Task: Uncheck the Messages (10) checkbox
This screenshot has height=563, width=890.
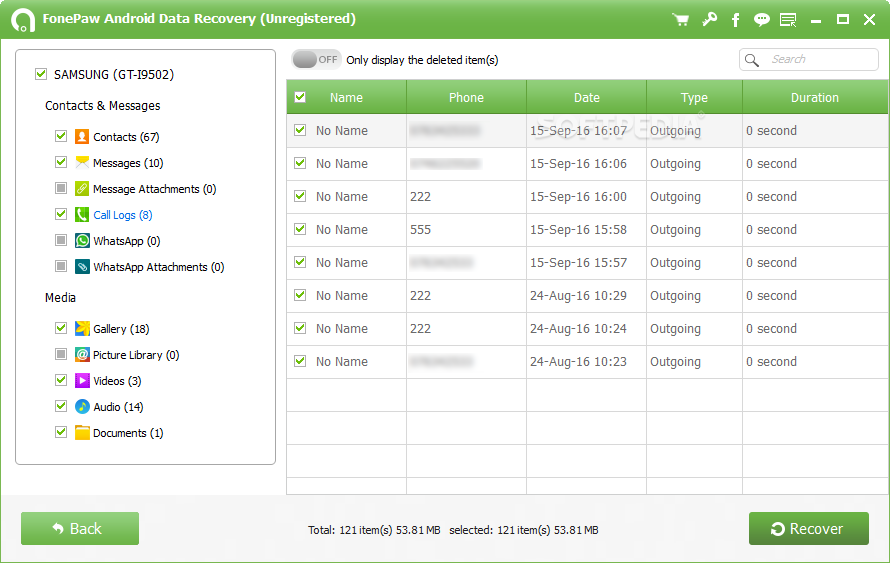Action: (x=61, y=162)
